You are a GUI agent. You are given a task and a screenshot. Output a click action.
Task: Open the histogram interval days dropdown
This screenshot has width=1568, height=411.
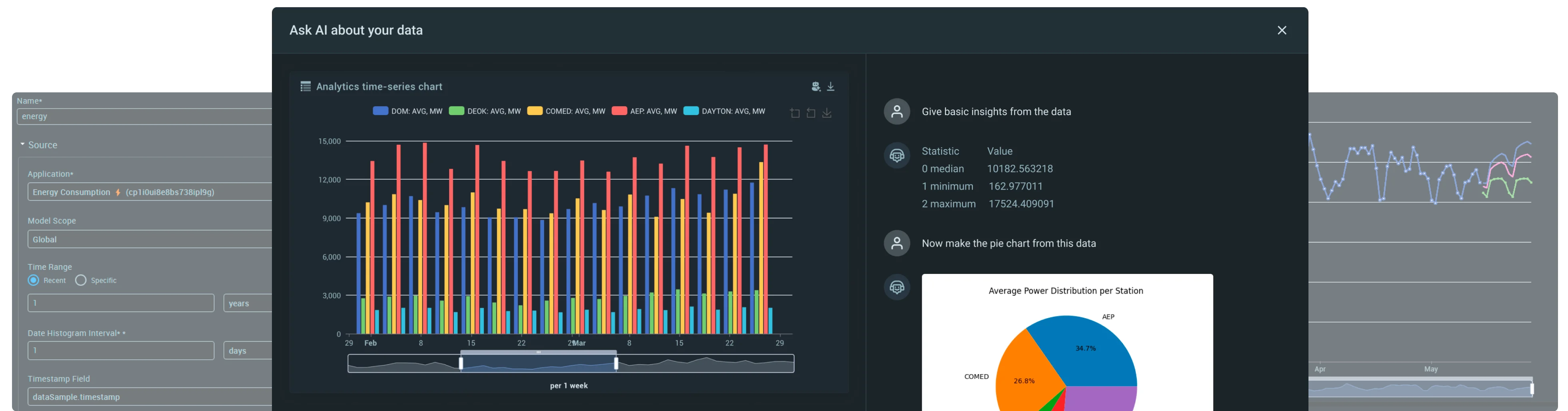tap(248, 351)
